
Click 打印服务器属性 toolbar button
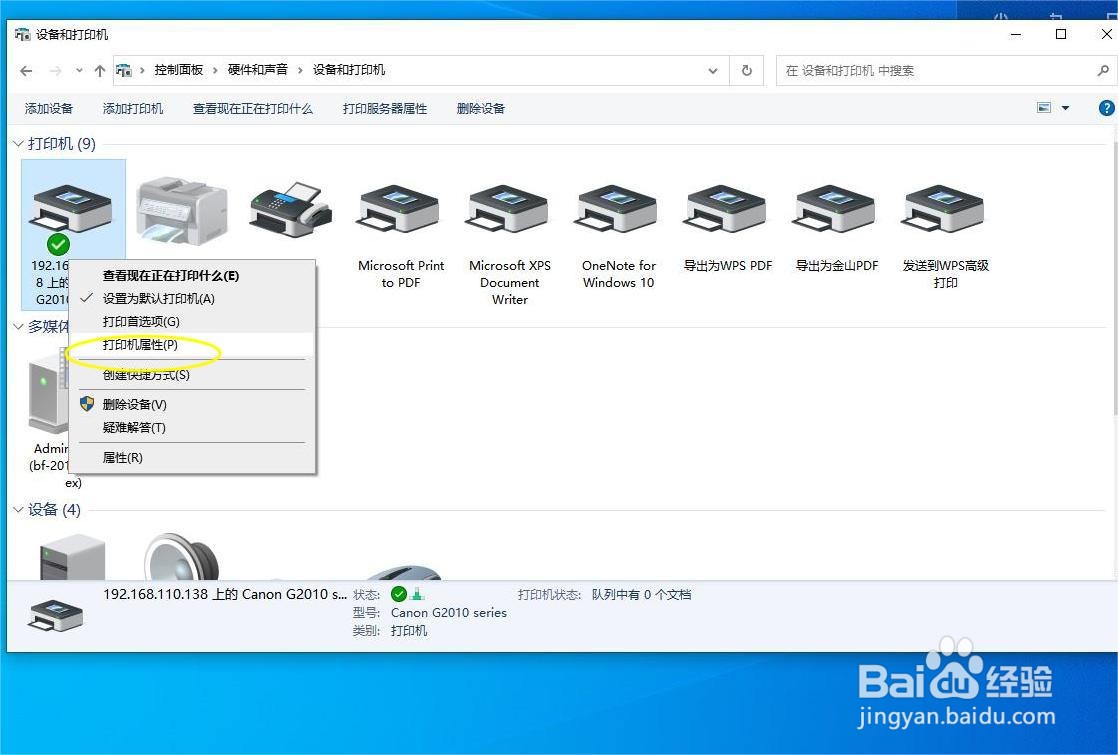coord(384,108)
